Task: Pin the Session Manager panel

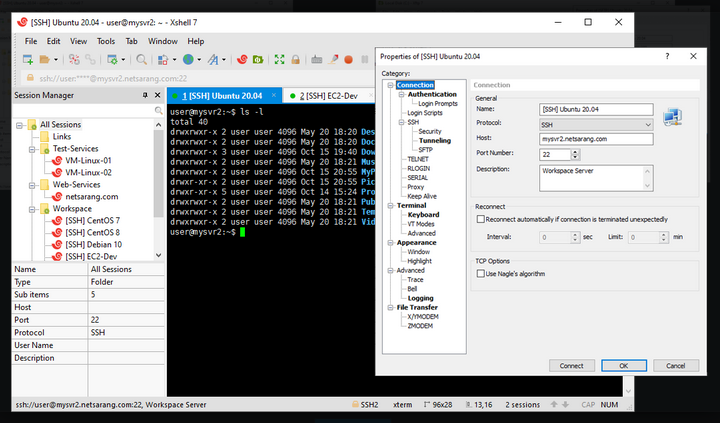Action: point(145,95)
